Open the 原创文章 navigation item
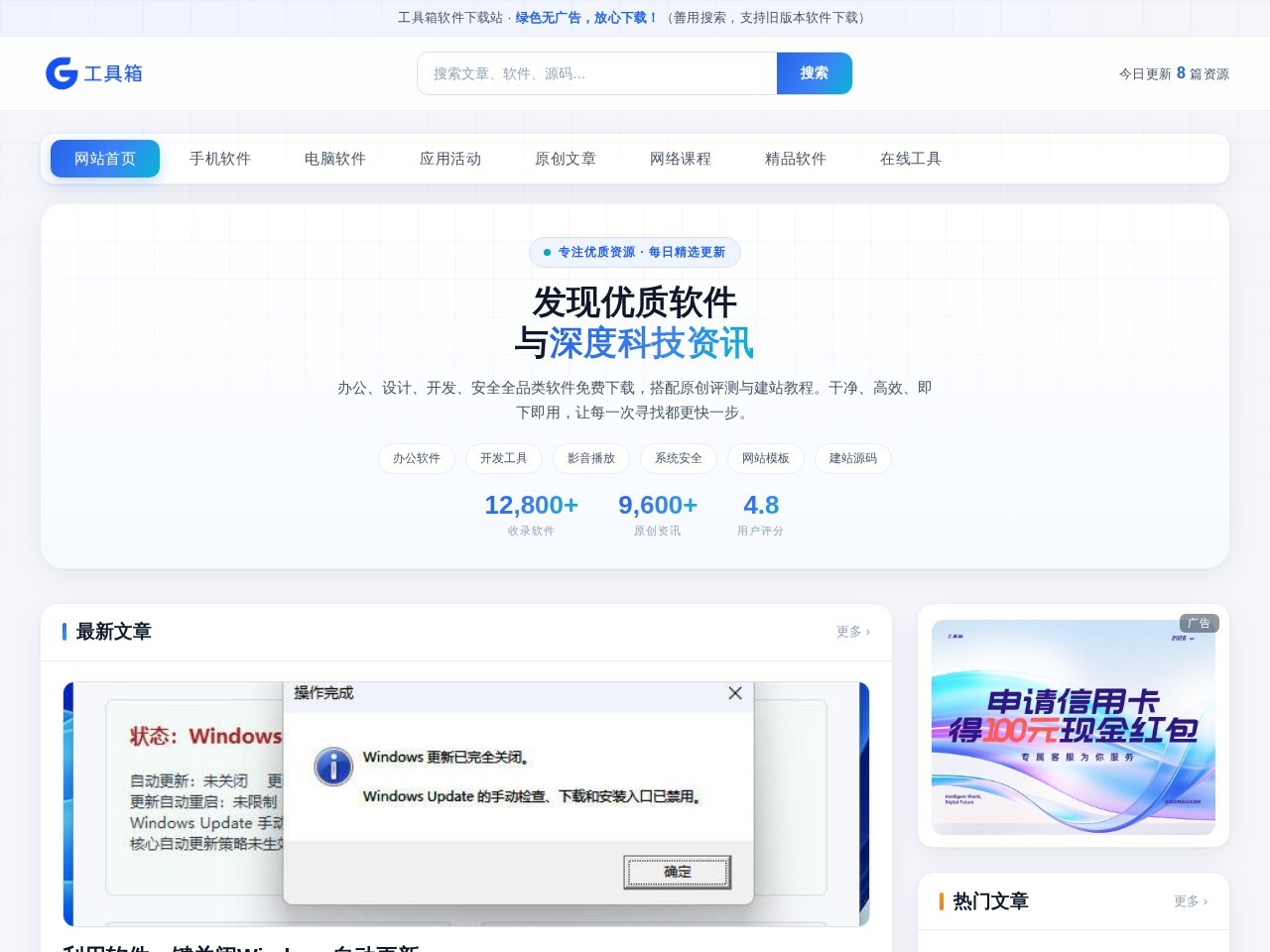The width and height of the screenshot is (1270, 952). click(566, 159)
